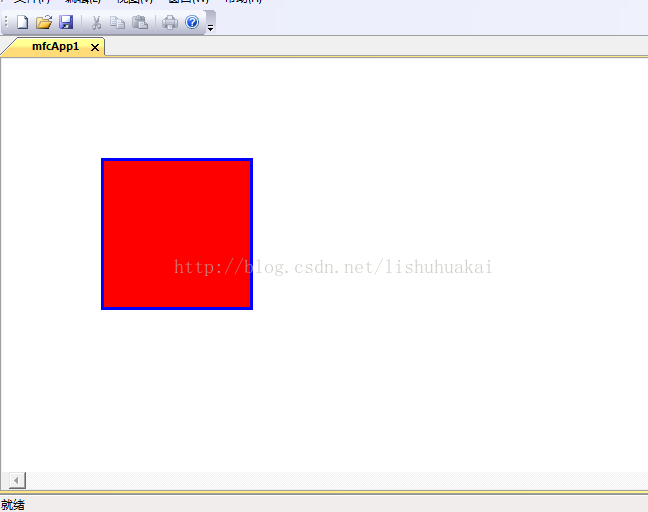Select the mfcApp1 document tab
Screen dimensions: 648x512
[55, 46]
